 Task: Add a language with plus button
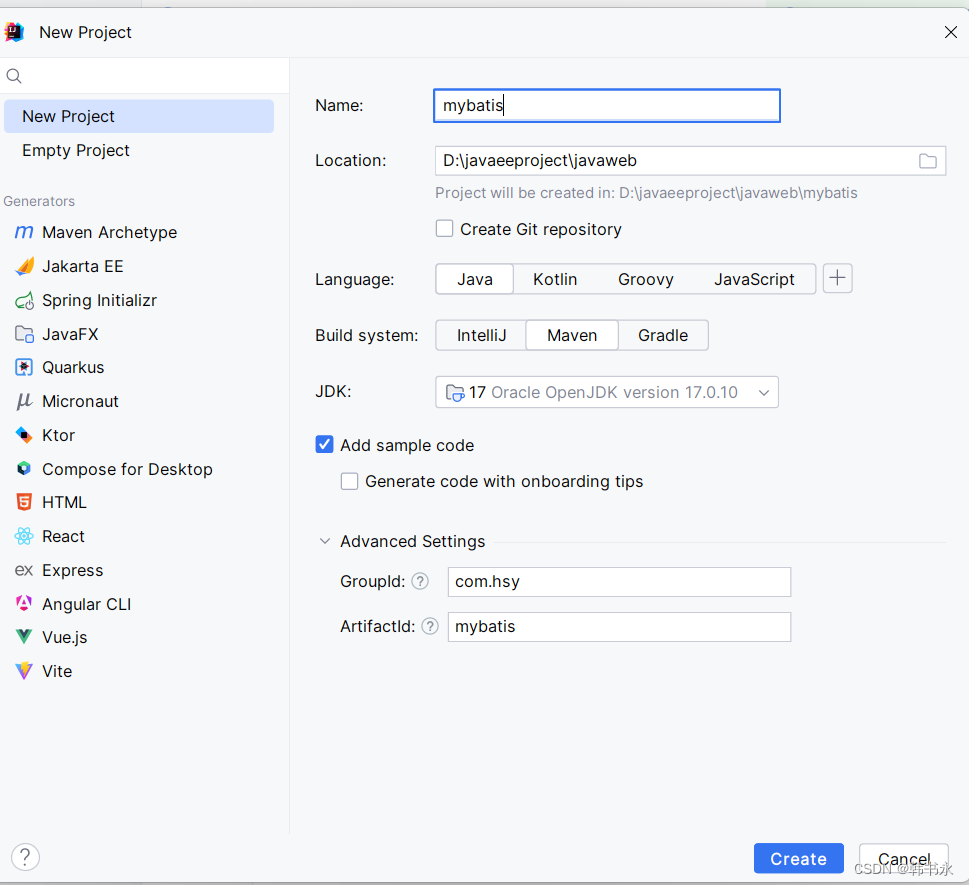(x=837, y=278)
